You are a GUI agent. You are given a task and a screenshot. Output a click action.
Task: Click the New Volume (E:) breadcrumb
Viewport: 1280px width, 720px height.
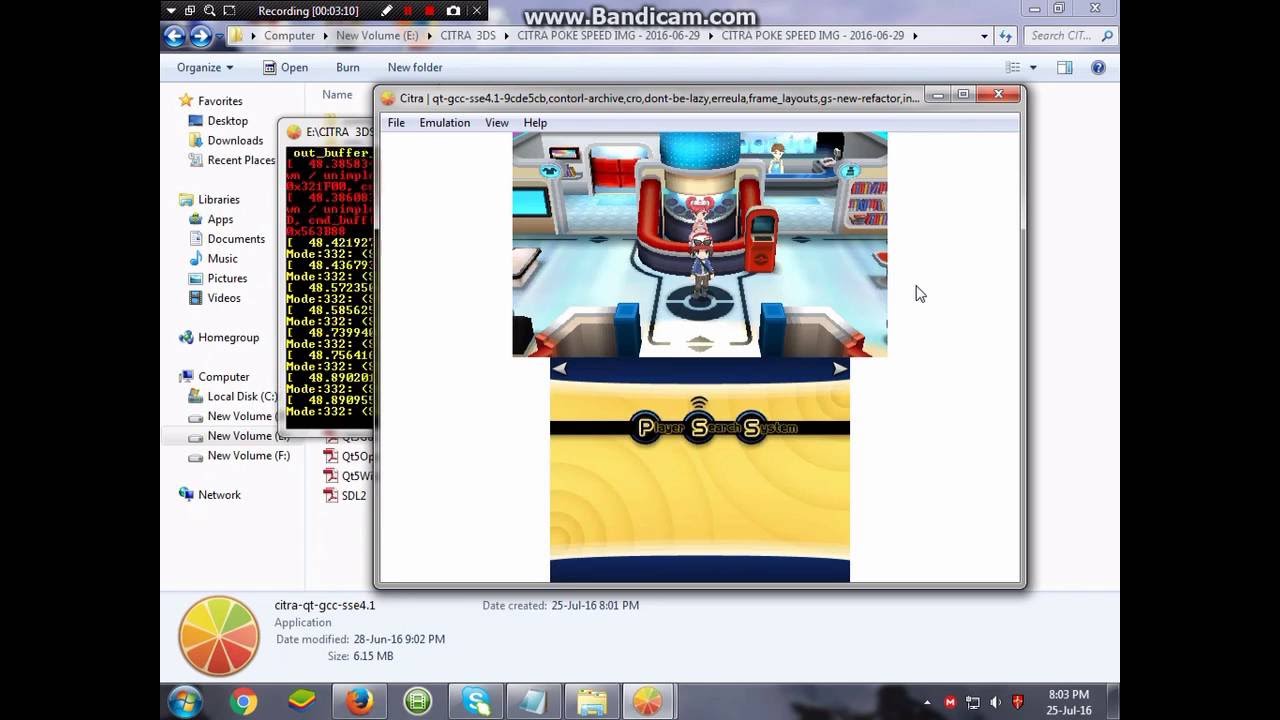pyautogui.click(x=377, y=36)
